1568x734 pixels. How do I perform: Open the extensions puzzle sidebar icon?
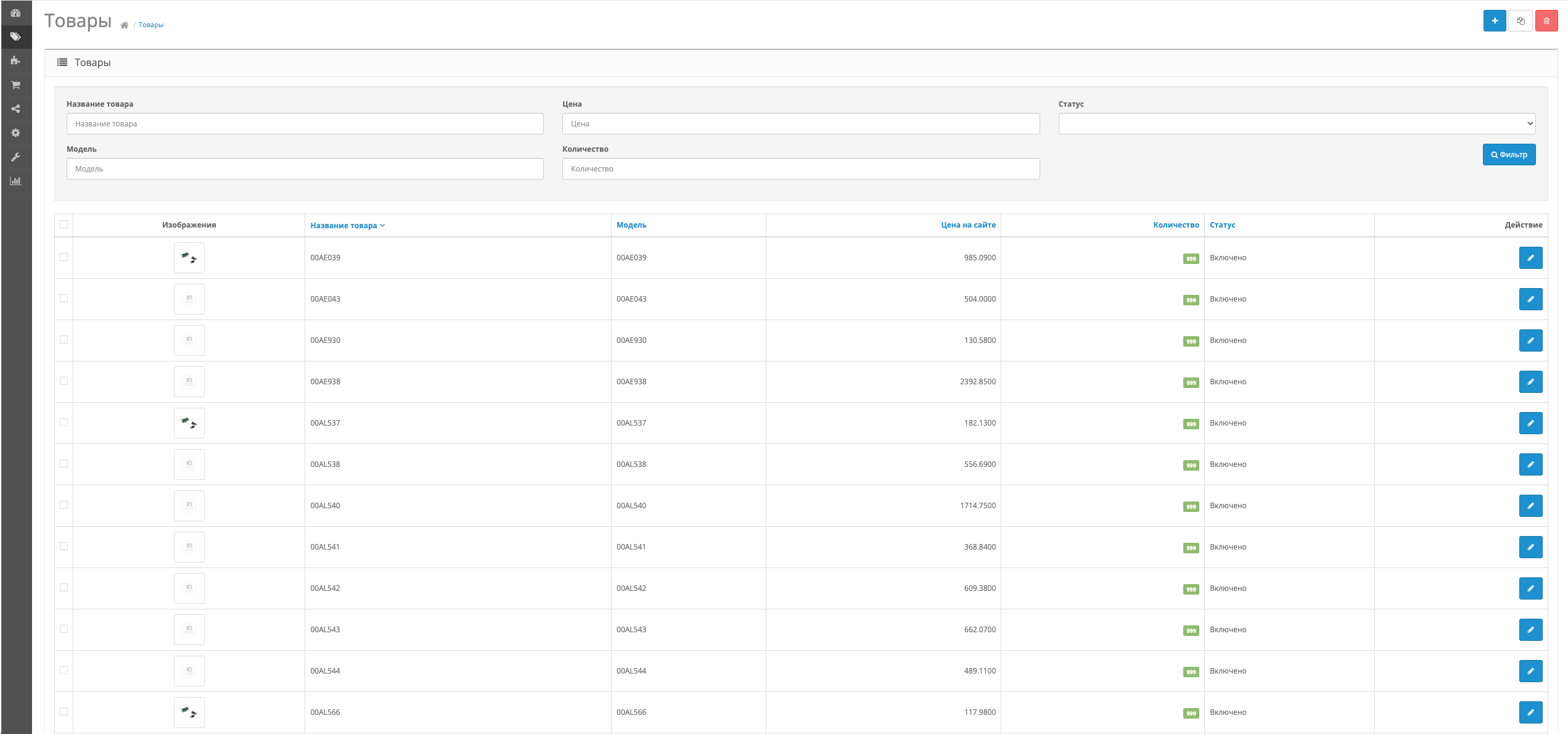point(16,60)
